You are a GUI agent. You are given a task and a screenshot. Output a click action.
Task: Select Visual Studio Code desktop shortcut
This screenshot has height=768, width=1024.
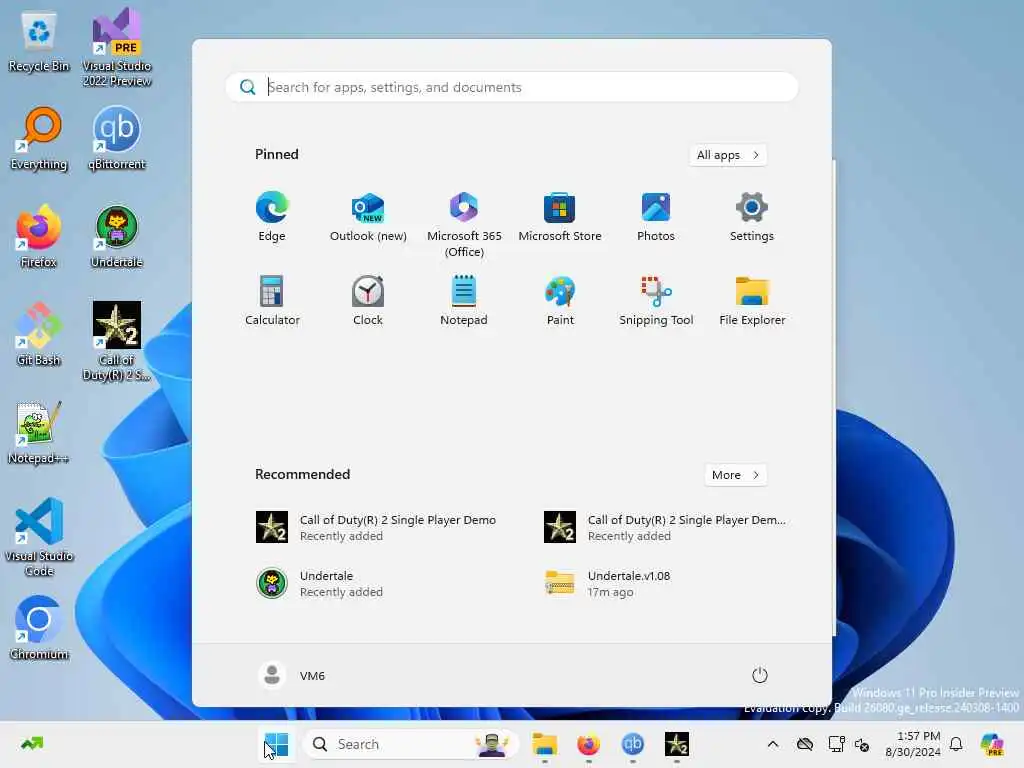[39, 537]
